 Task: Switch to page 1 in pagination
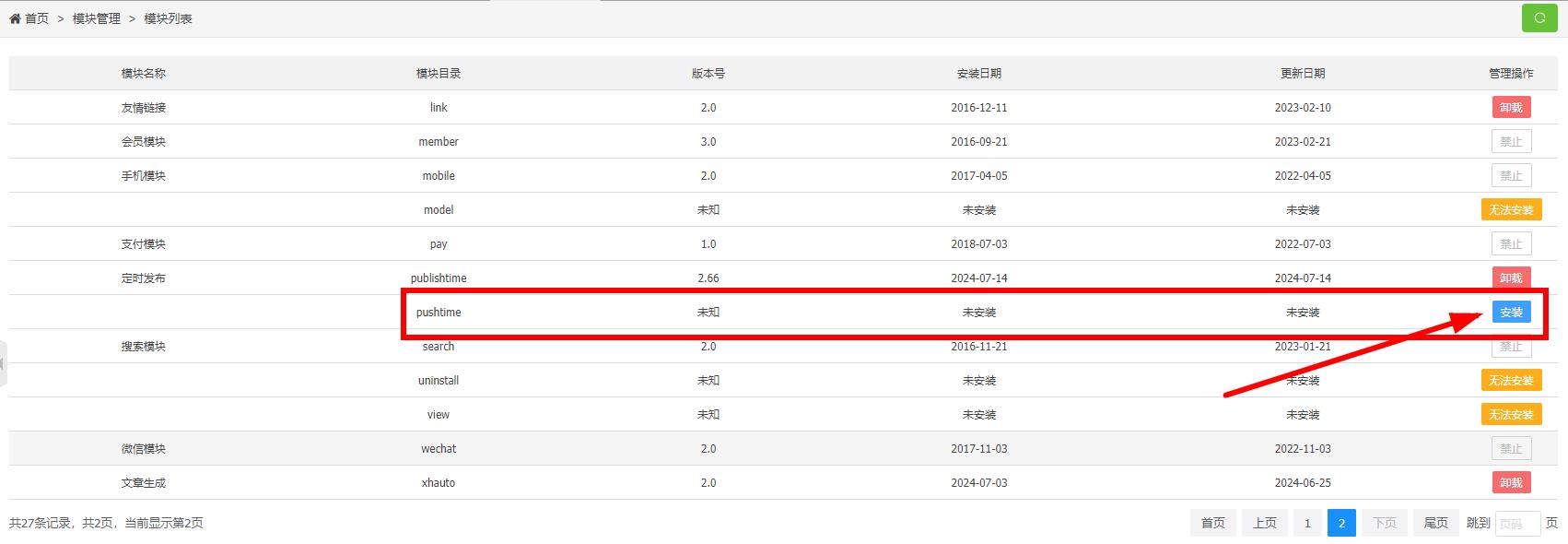point(1306,524)
